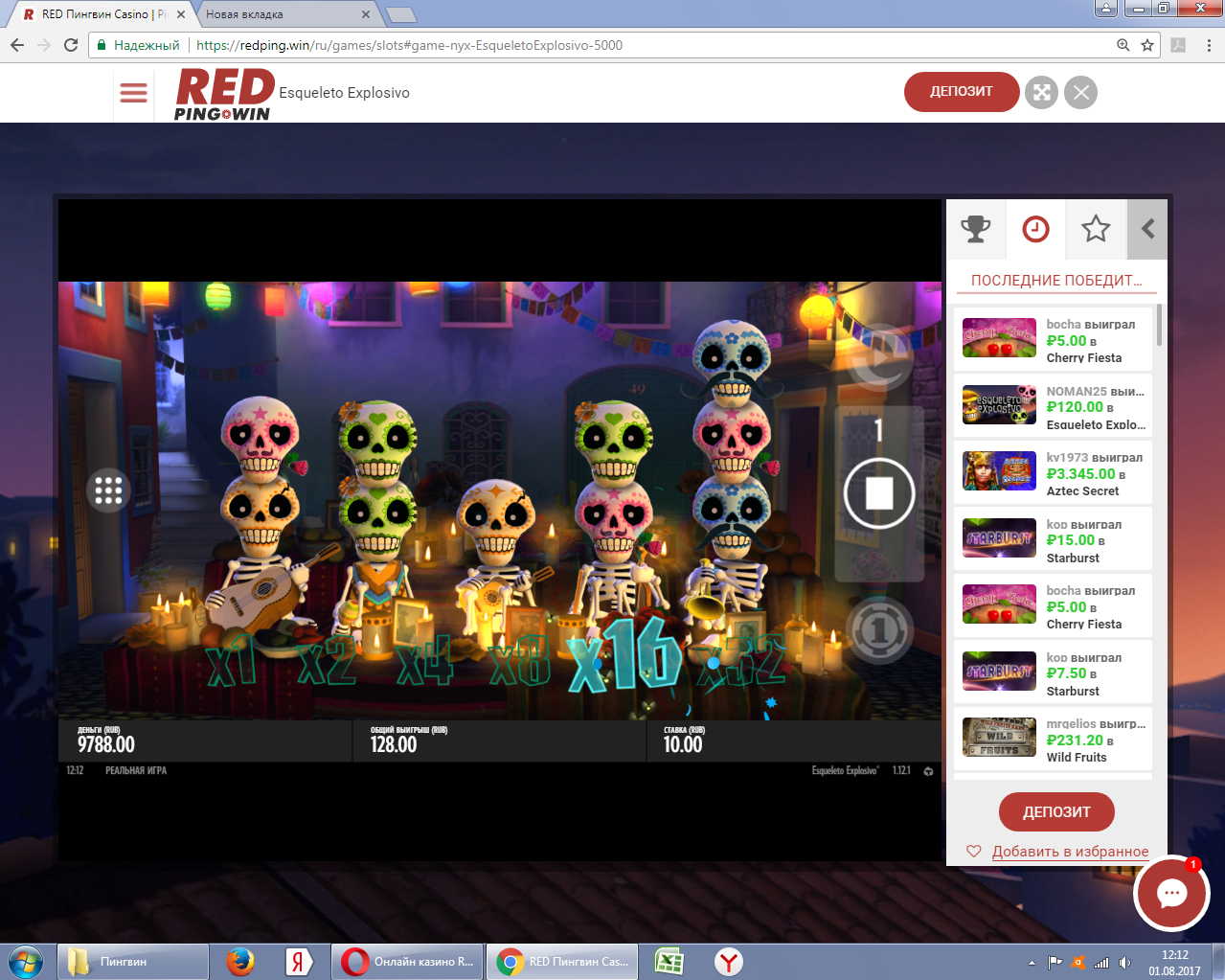This screenshot has height=980, width=1225.
Task: Click the top ДЕПОЗИТ button in header
Action: (x=962, y=92)
